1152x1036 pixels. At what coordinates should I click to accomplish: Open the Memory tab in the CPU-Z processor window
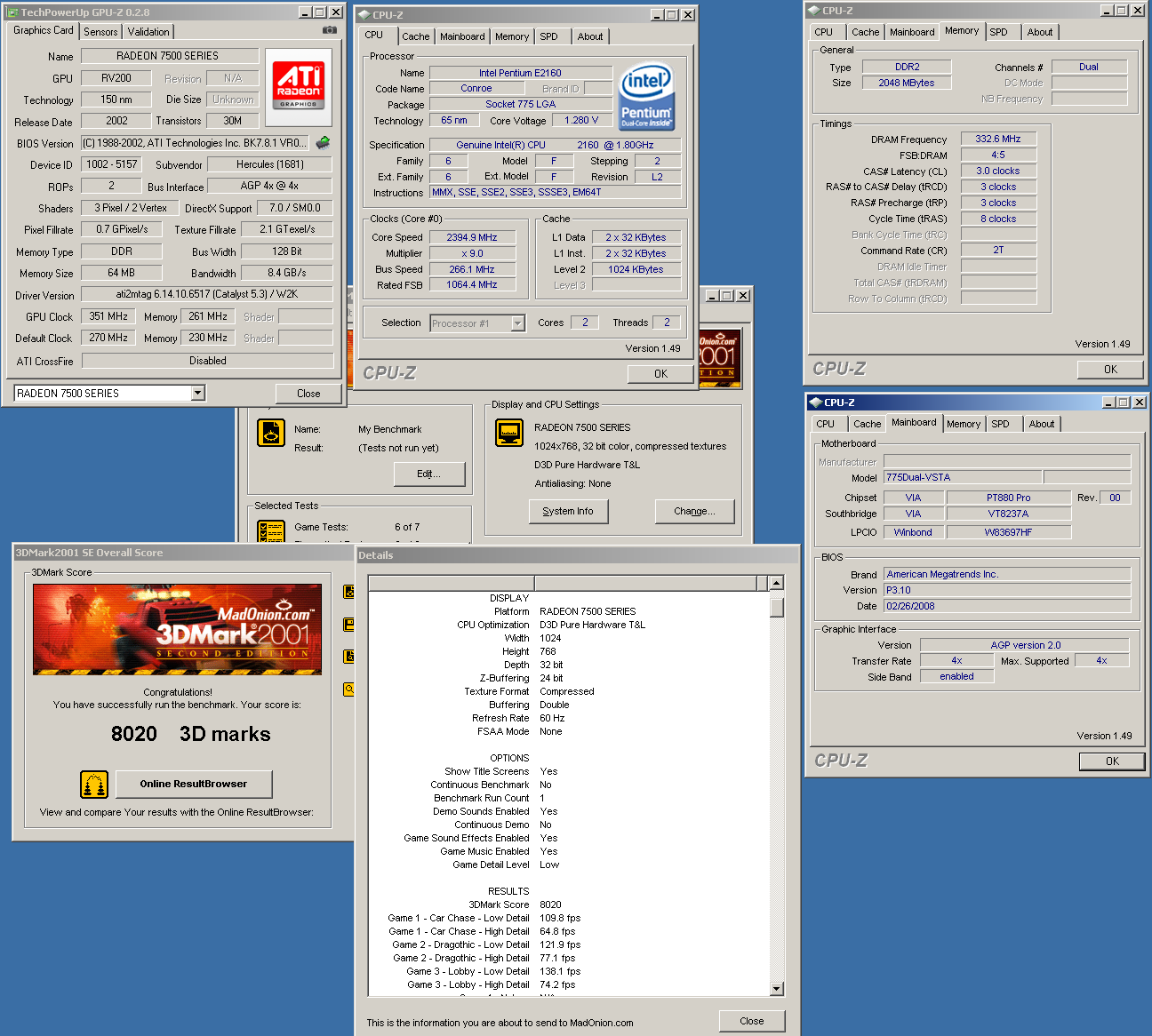[512, 36]
